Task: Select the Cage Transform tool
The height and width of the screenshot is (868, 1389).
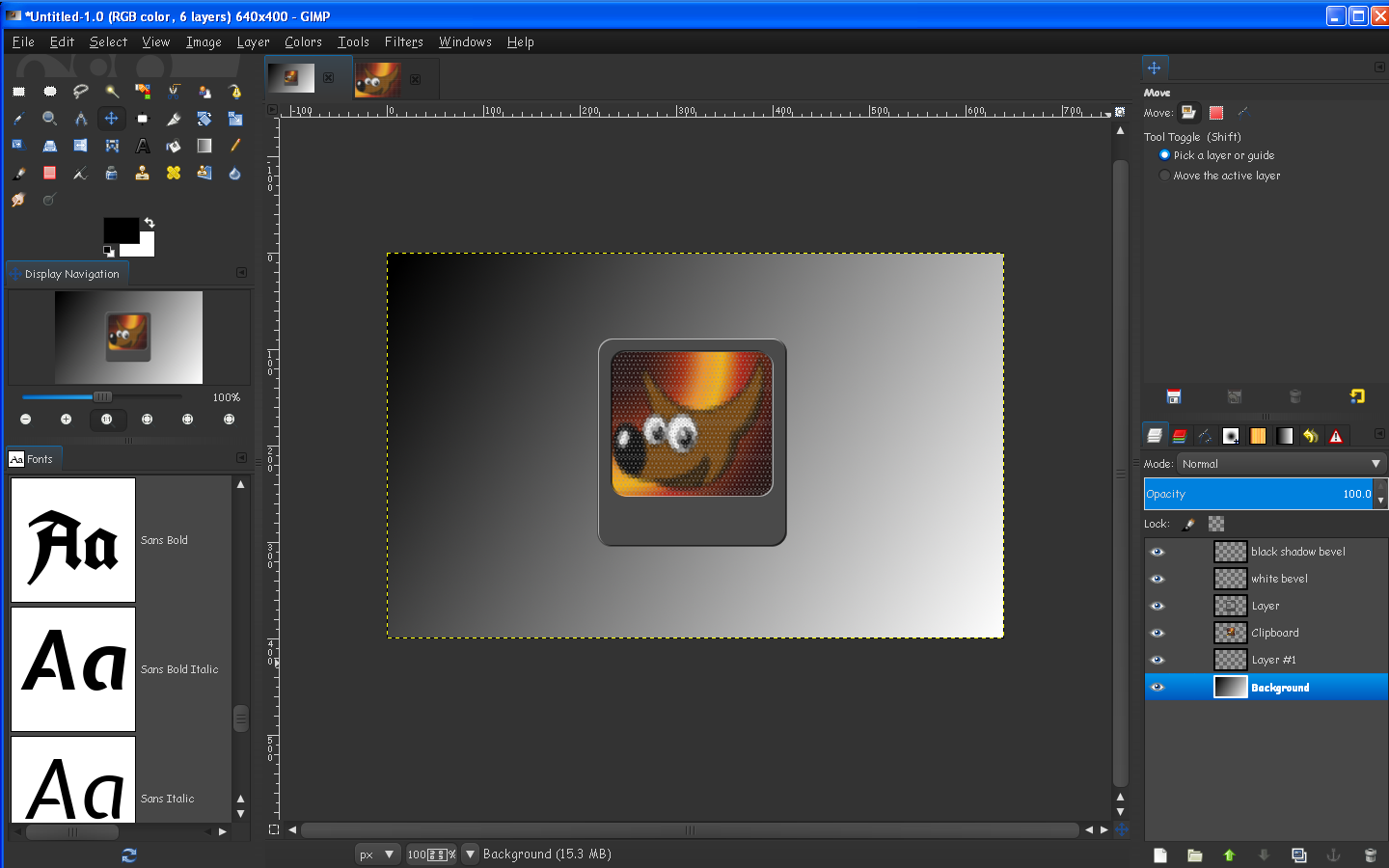Action: click(112, 146)
